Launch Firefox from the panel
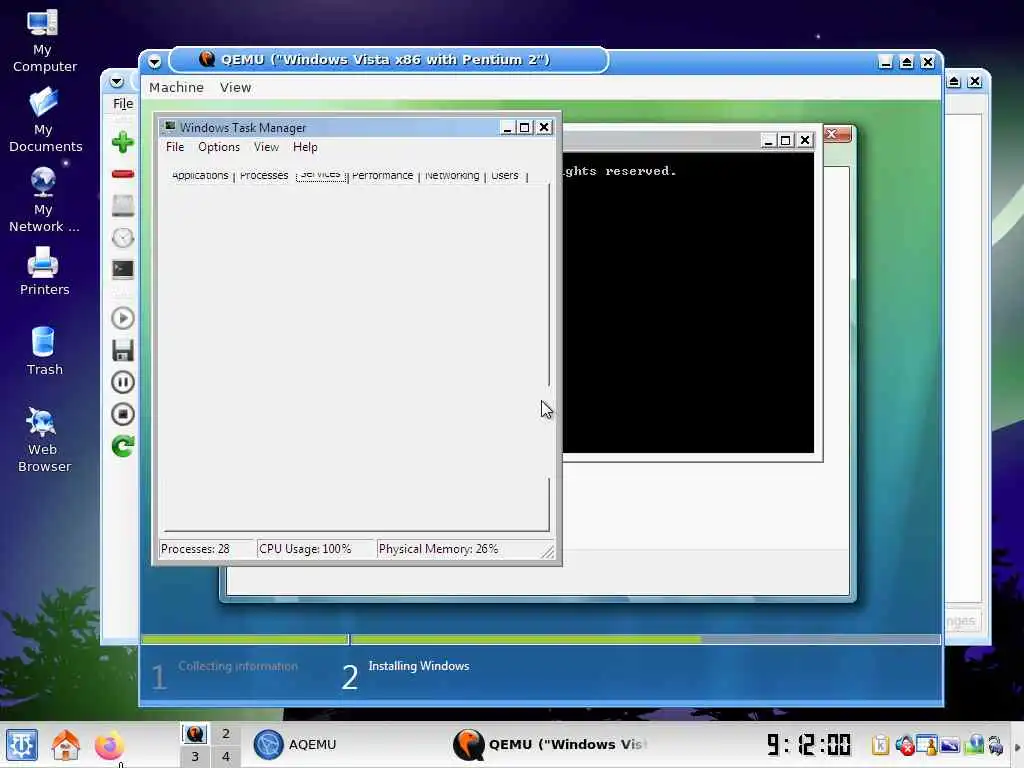The width and height of the screenshot is (1024, 768). point(108,745)
